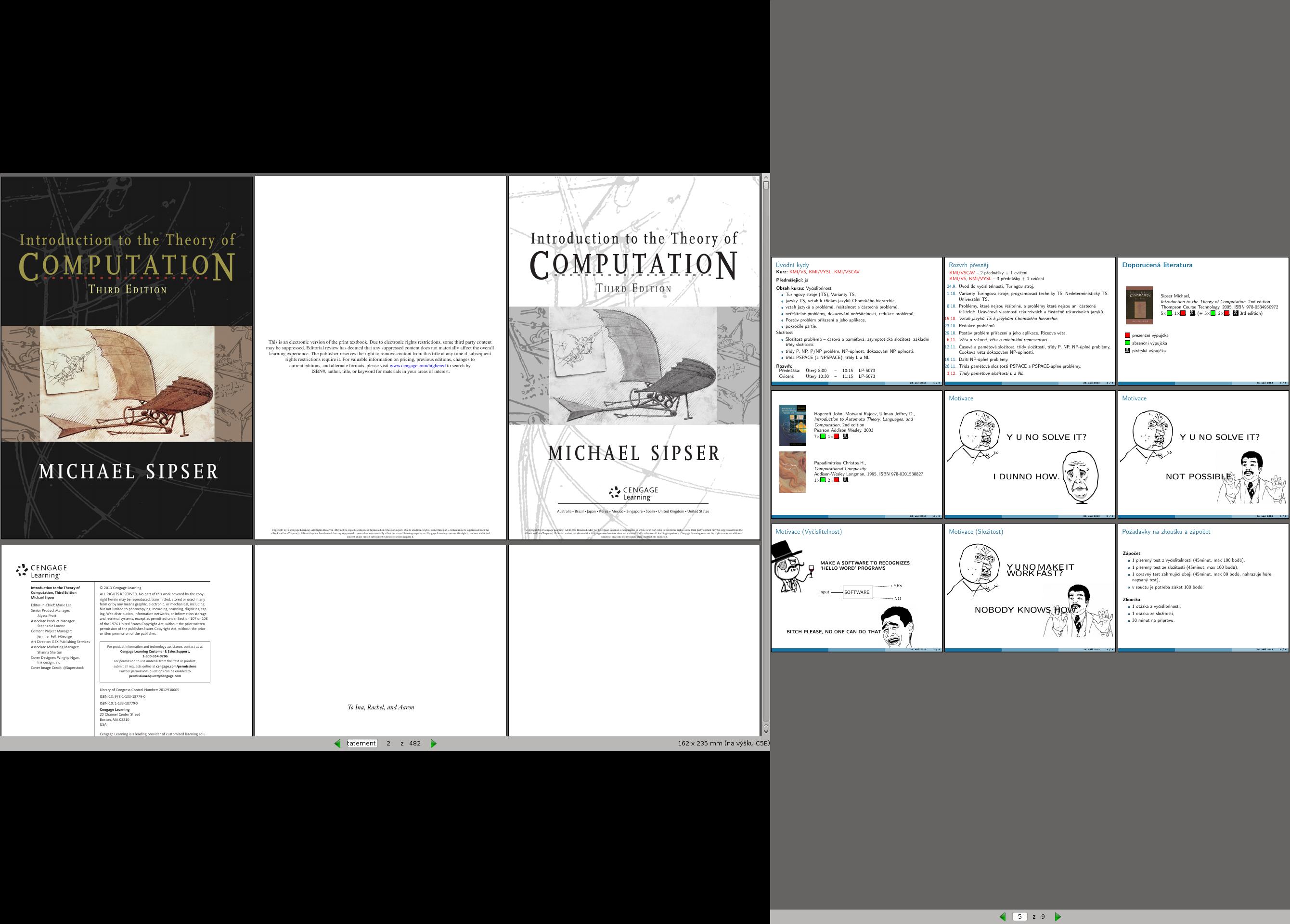Open the 'Rozvrh přesněji' slide
1290x924 pixels.
point(1030,321)
